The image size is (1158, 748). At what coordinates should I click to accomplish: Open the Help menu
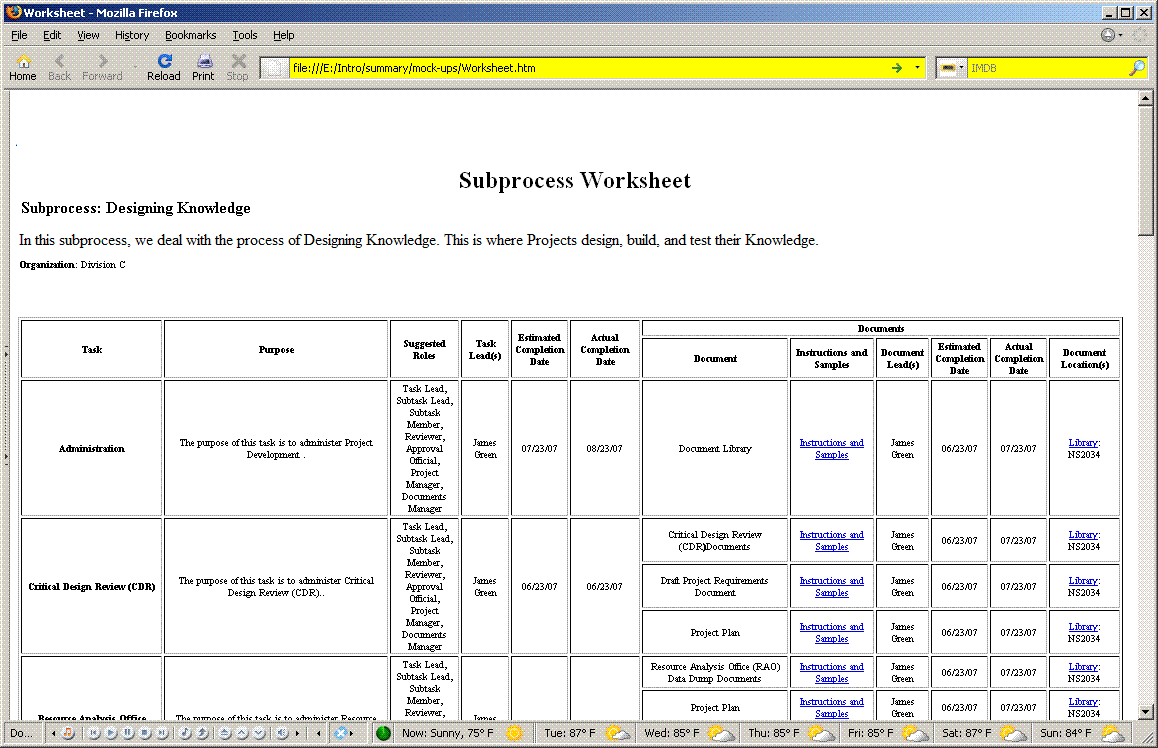284,35
